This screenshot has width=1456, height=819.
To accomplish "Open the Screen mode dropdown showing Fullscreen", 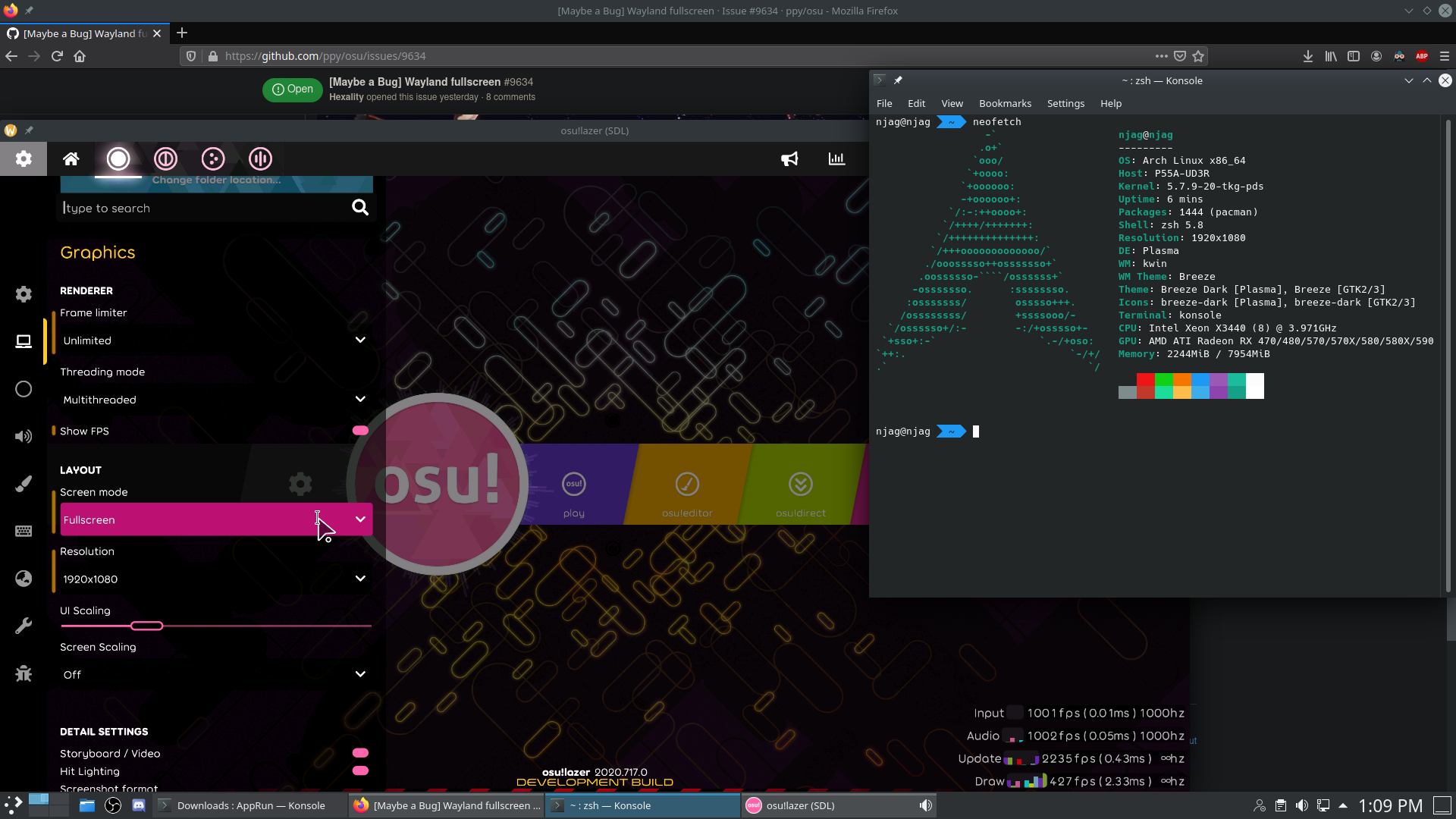I will [216, 519].
